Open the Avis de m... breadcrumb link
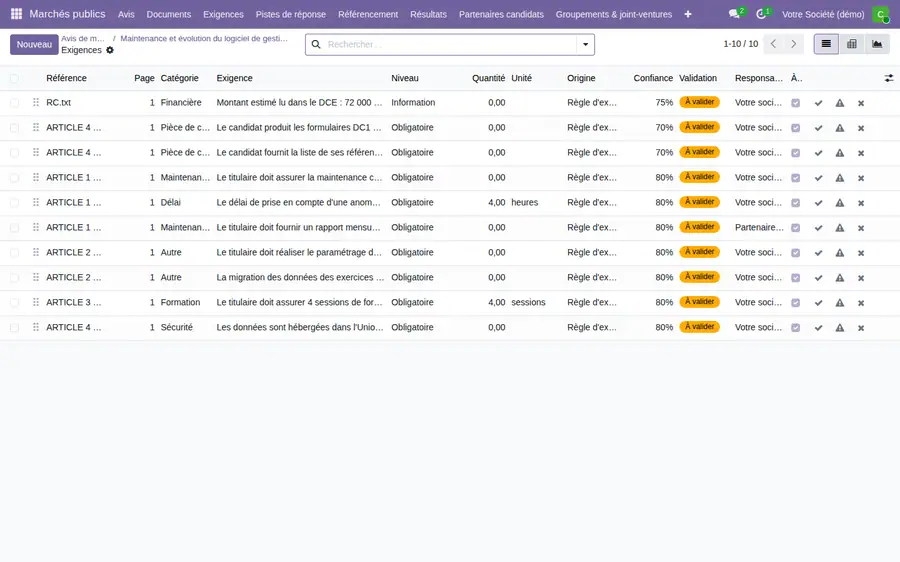The height and width of the screenshot is (562, 900). 83,38
